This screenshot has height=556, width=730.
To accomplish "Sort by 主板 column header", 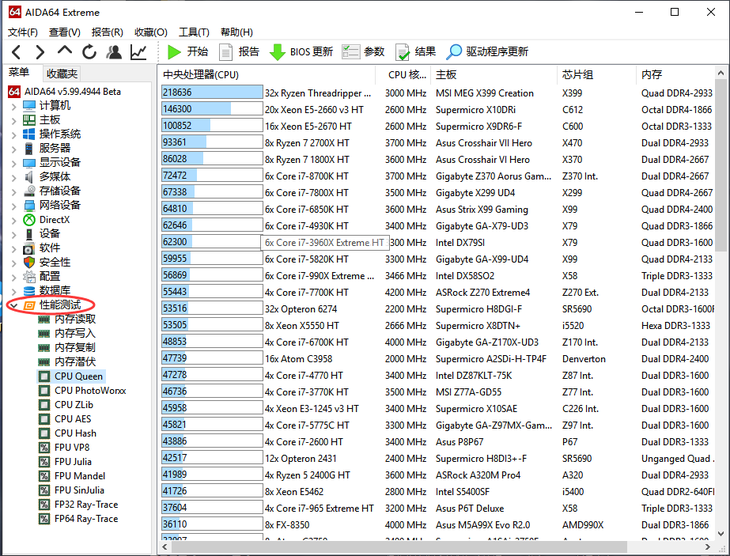I will pyautogui.click(x=494, y=75).
